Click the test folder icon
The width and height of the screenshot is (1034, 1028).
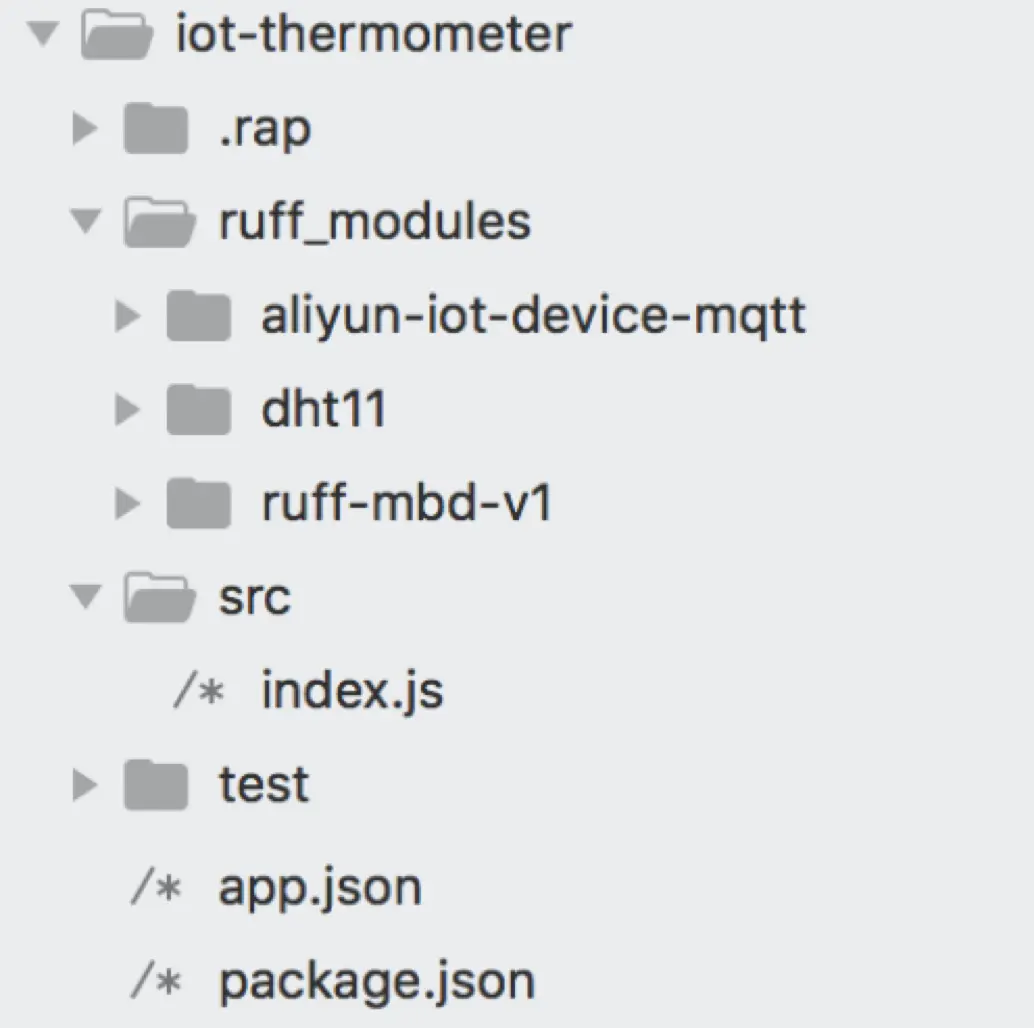pos(156,785)
